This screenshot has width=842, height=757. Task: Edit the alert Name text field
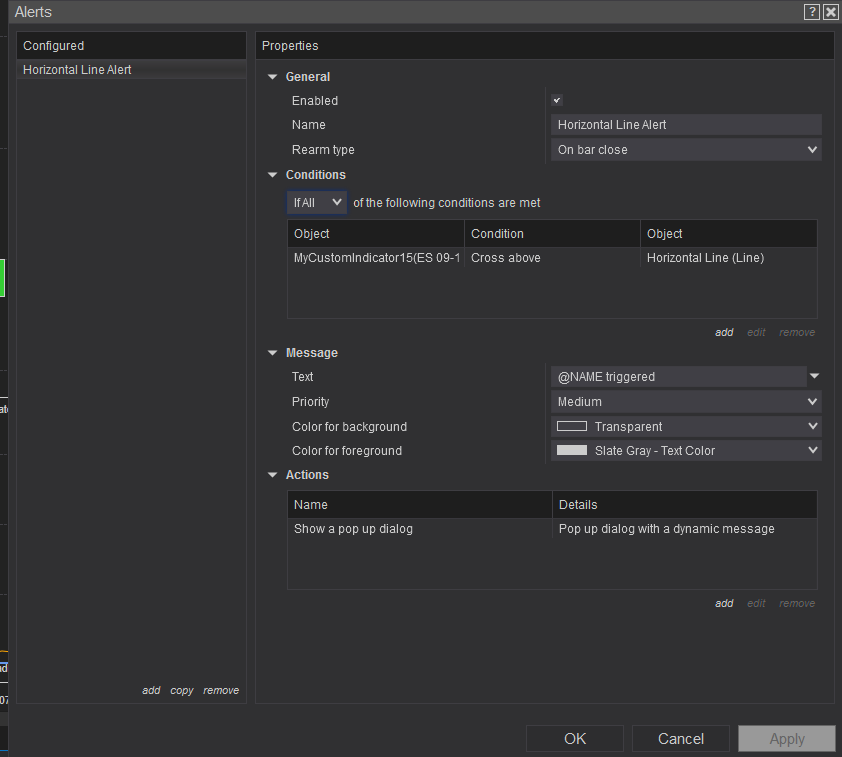(x=686, y=125)
